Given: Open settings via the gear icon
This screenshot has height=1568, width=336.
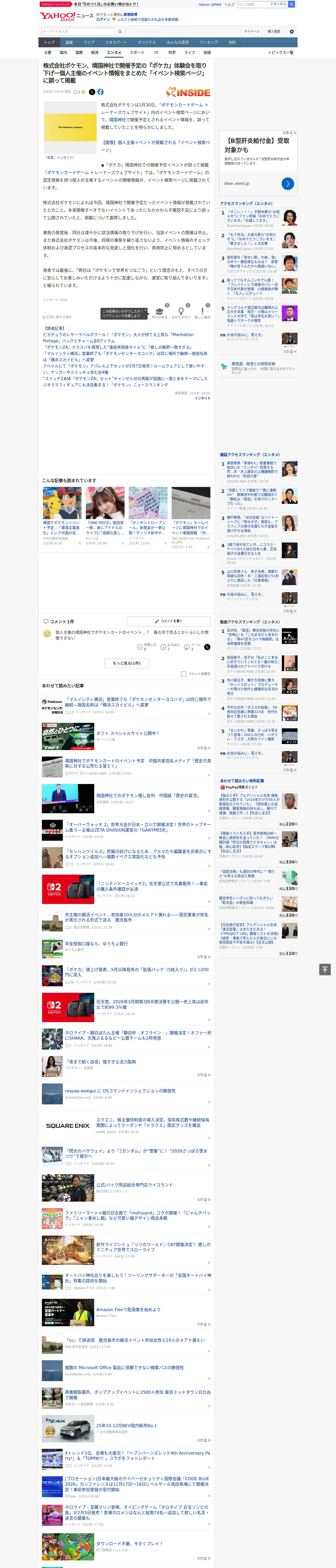Looking at the screenshot, I should [292, 32].
